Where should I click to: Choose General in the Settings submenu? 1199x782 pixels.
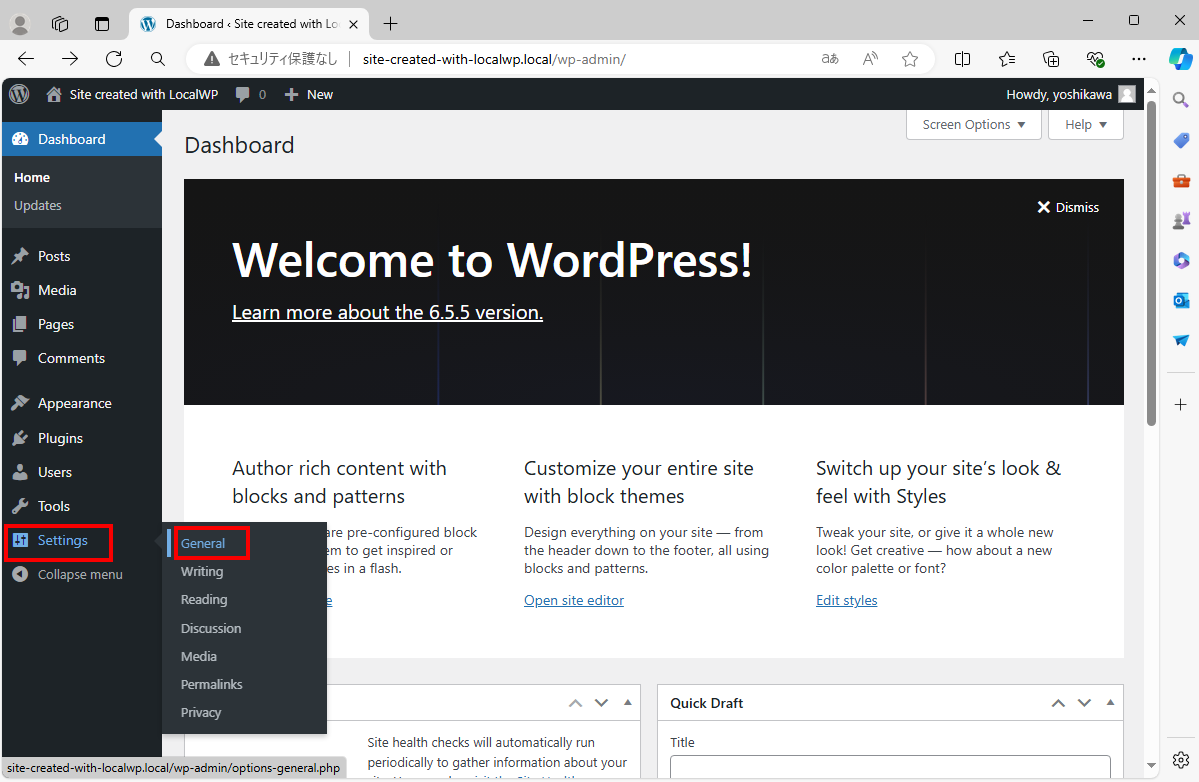[203, 543]
